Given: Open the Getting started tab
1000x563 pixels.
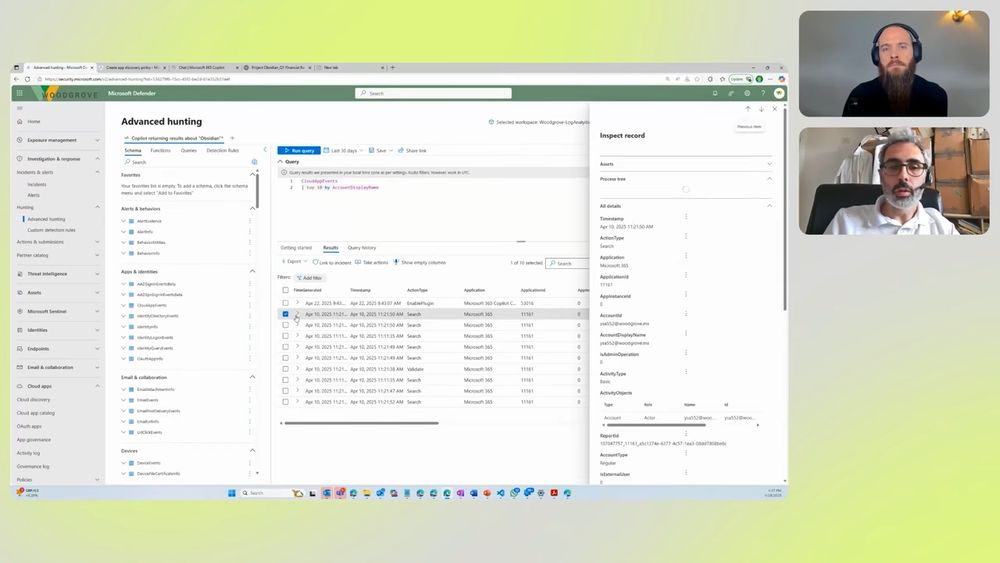Looking at the screenshot, I should tap(297, 247).
